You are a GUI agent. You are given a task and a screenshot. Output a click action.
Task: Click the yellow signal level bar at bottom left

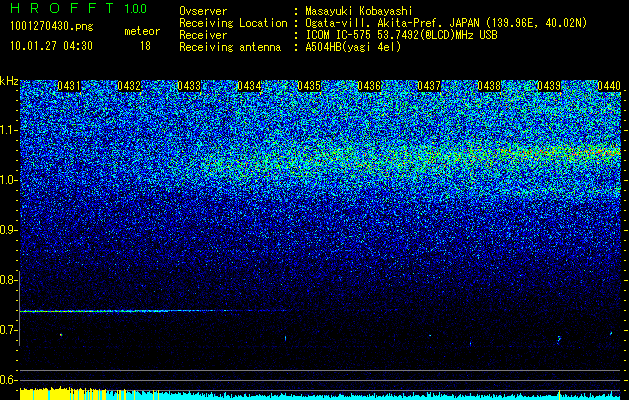[x=63, y=394]
